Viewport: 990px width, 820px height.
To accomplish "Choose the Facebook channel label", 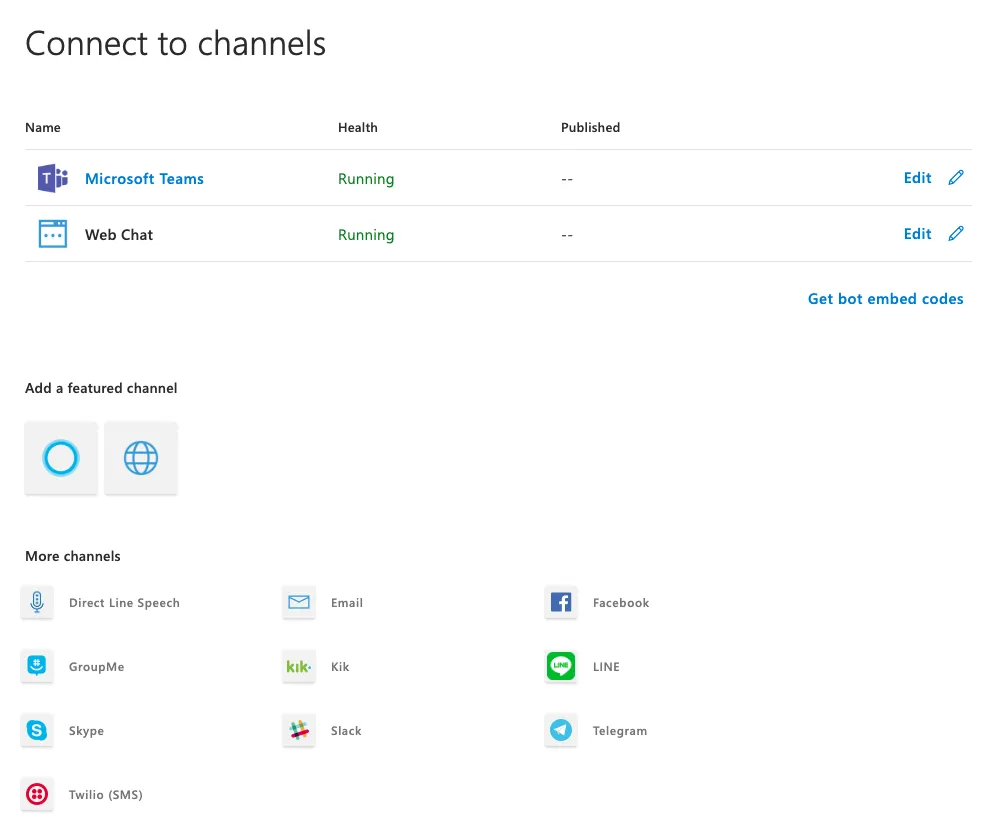I will [x=621, y=603].
